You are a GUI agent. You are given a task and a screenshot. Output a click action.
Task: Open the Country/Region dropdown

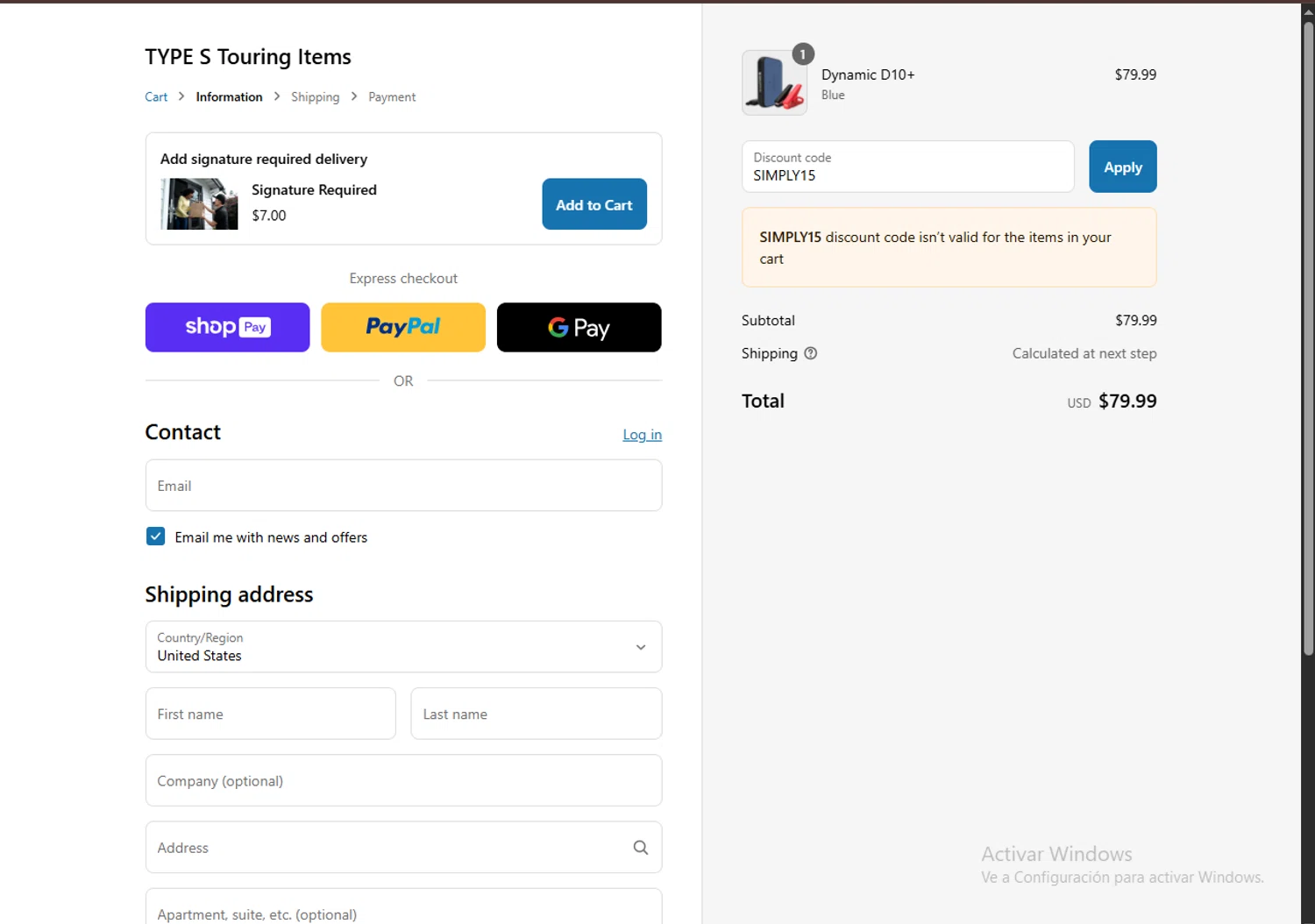tap(403, 647)
